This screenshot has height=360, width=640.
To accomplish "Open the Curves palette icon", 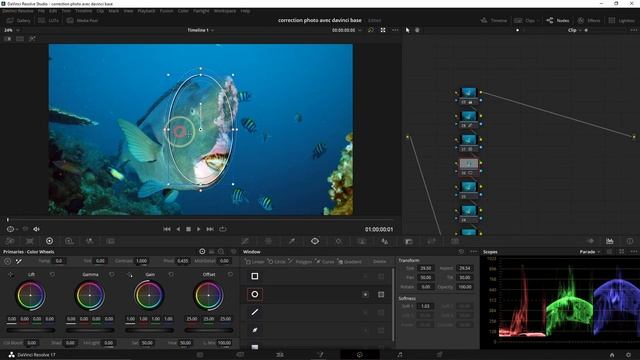I will click(x=245, y=241).
